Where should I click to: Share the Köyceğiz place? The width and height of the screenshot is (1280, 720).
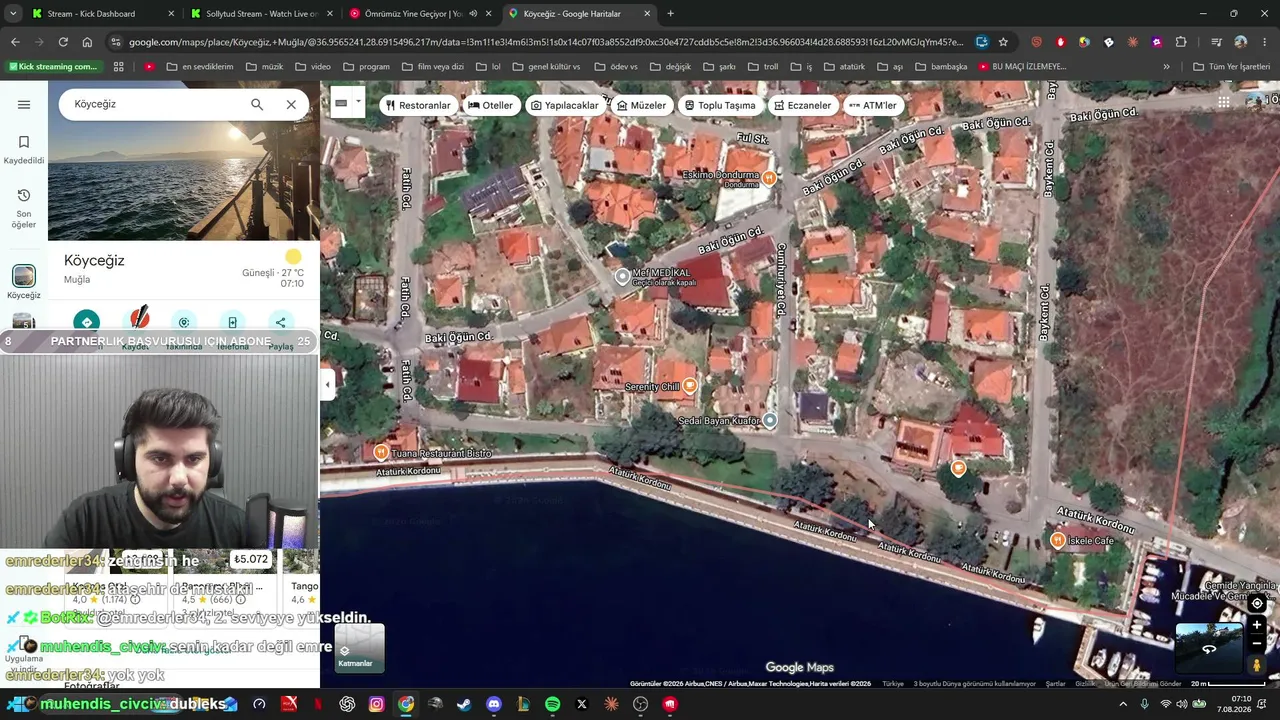[281, 322]
